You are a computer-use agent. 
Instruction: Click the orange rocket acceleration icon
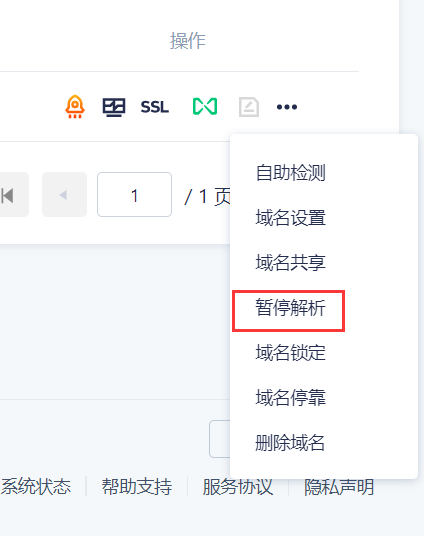pyautogui.click(x=75, y=107)
